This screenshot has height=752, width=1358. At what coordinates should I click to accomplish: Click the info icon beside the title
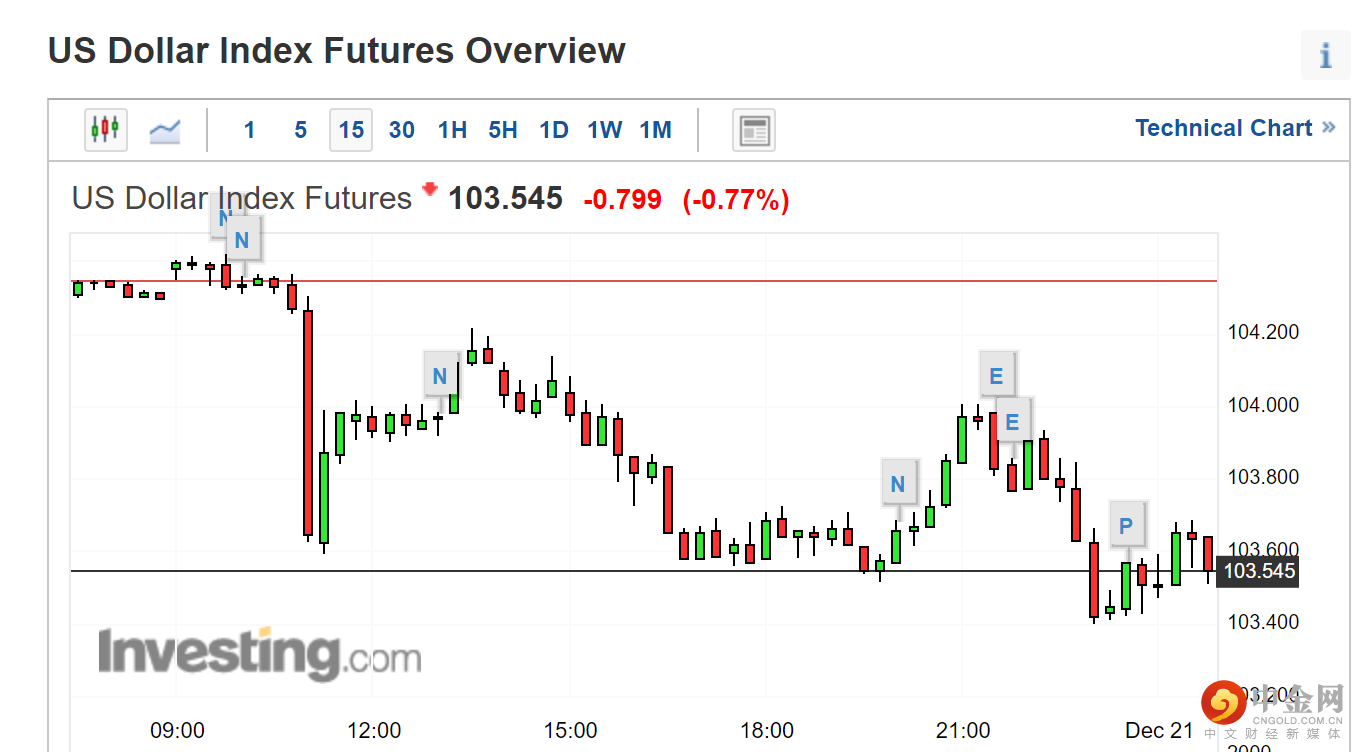tap(1325, 55)
